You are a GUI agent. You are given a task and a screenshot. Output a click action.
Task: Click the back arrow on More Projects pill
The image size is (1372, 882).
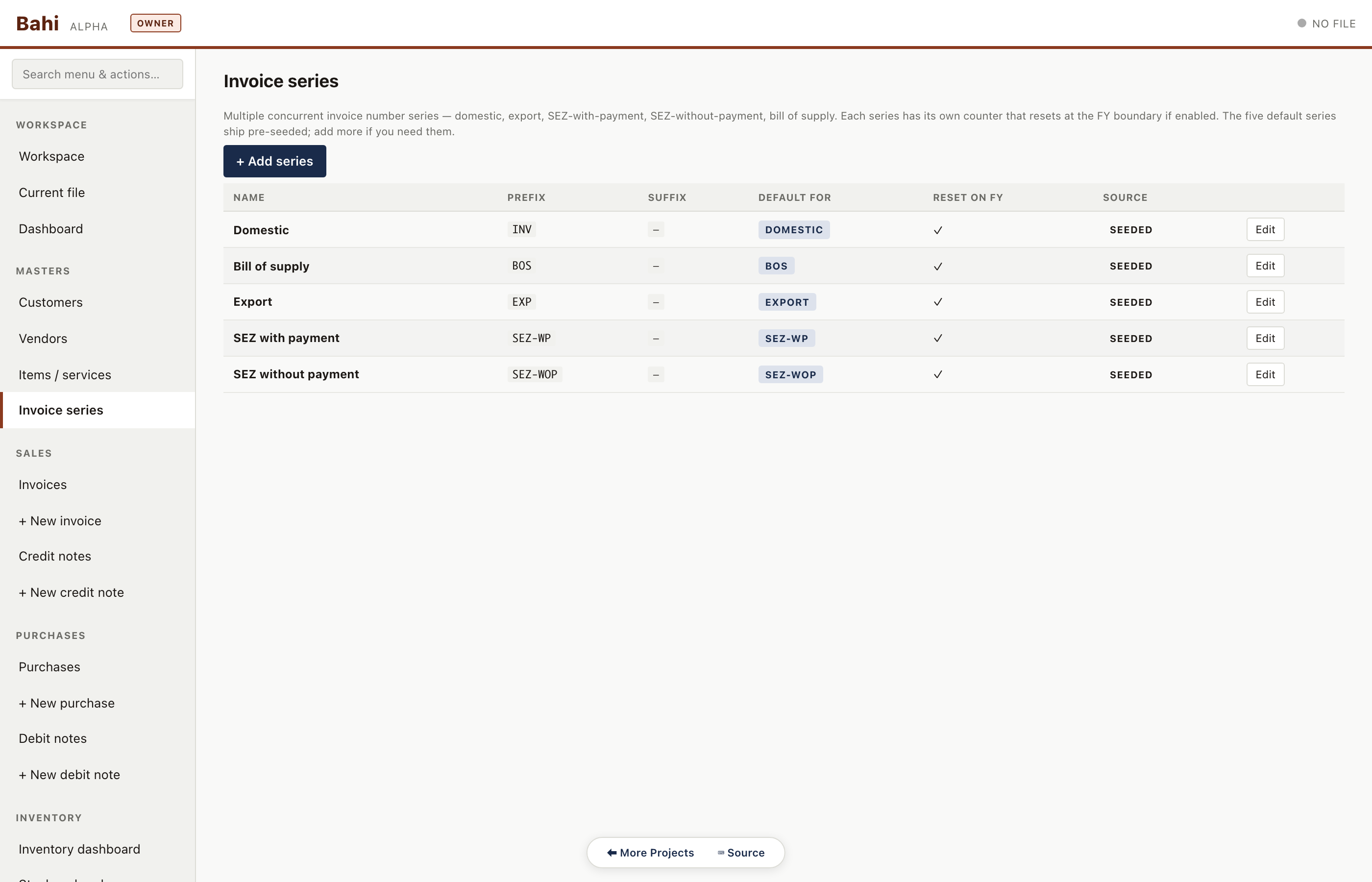[x=612, y=852]
